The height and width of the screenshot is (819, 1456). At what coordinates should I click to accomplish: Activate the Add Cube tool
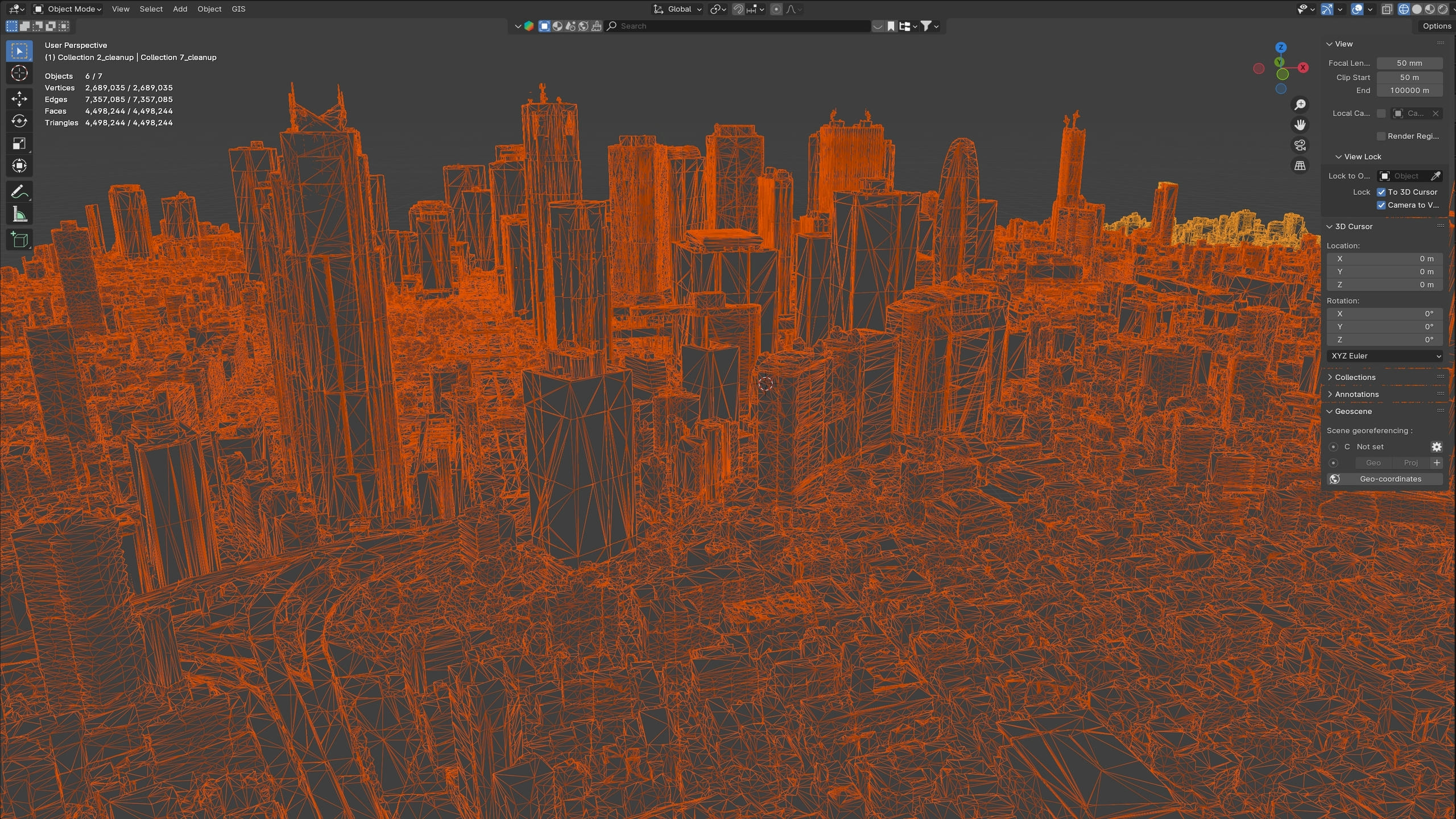point(19,240)
